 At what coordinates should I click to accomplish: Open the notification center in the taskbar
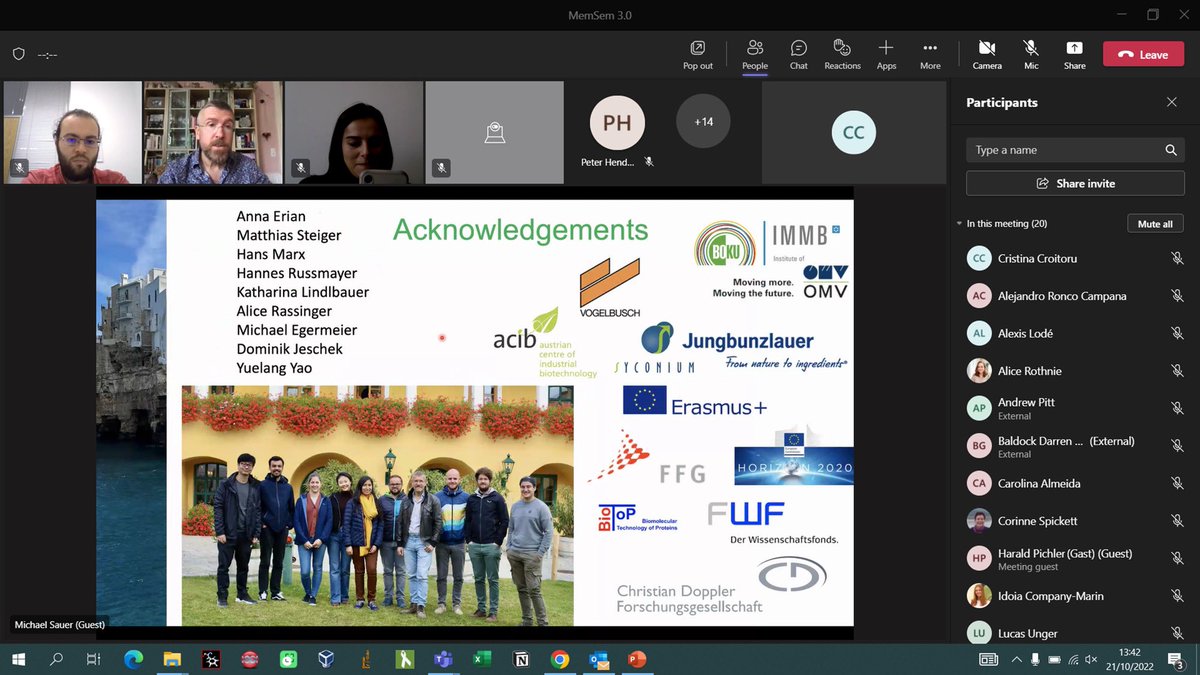tap(1176, 659)
